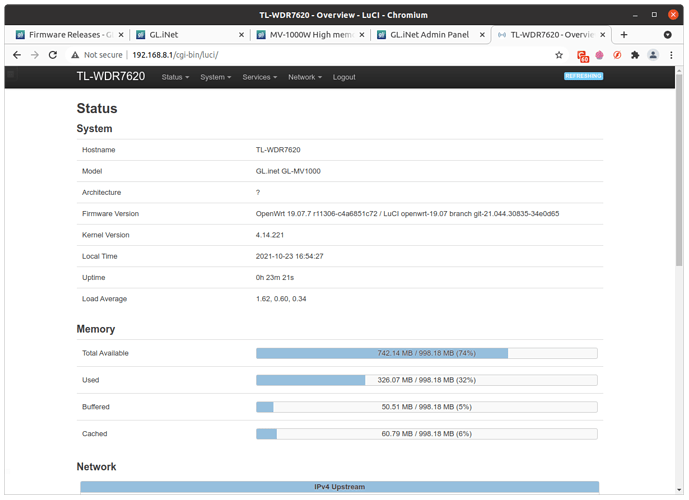Viewport: 689px width, 500px height.
Task: Close the MV-1000W High memory tab
Action: click(362, 35)
